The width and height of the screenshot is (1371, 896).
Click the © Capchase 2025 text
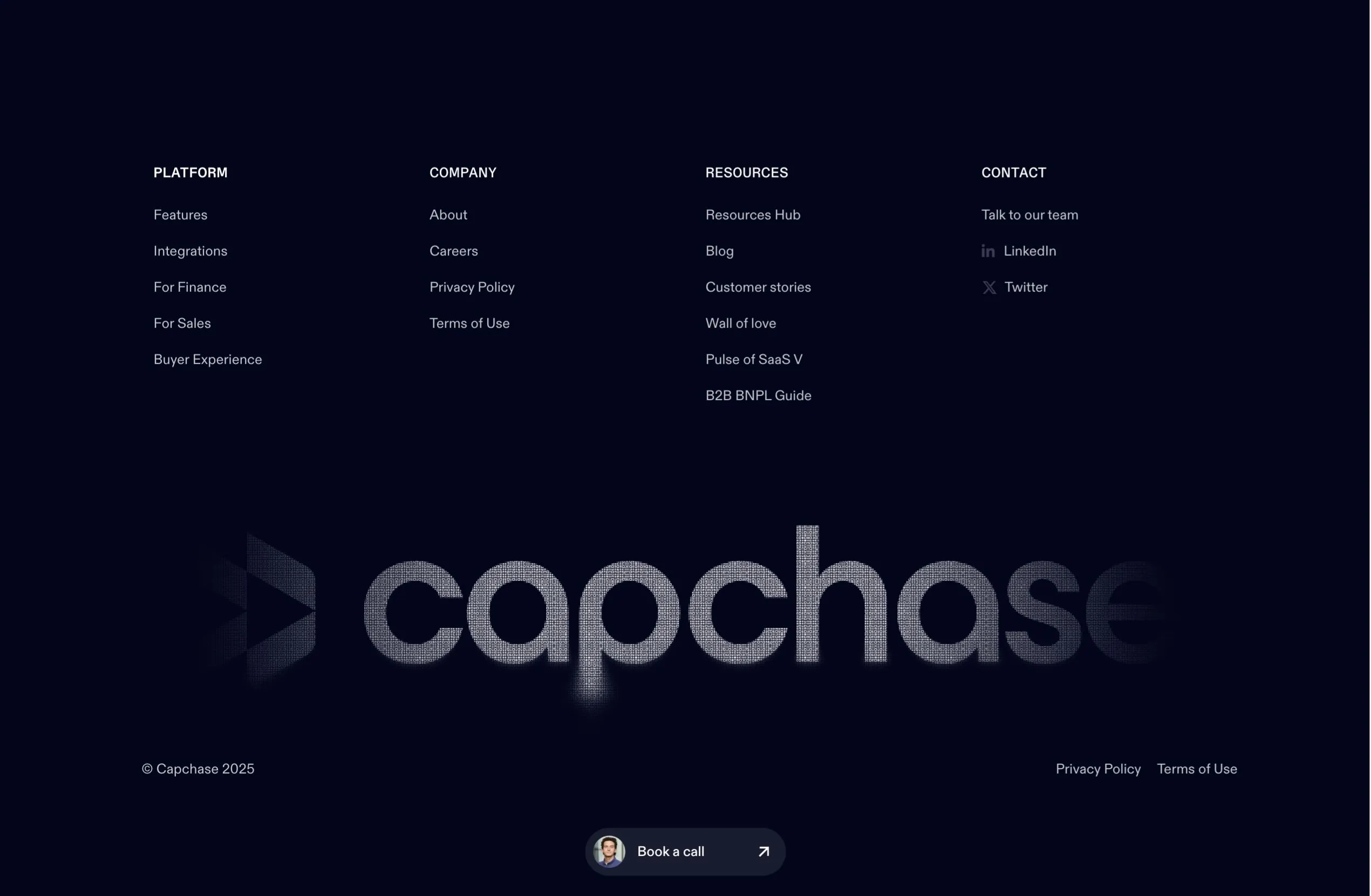pyautogui.click(x=198, y=769)
